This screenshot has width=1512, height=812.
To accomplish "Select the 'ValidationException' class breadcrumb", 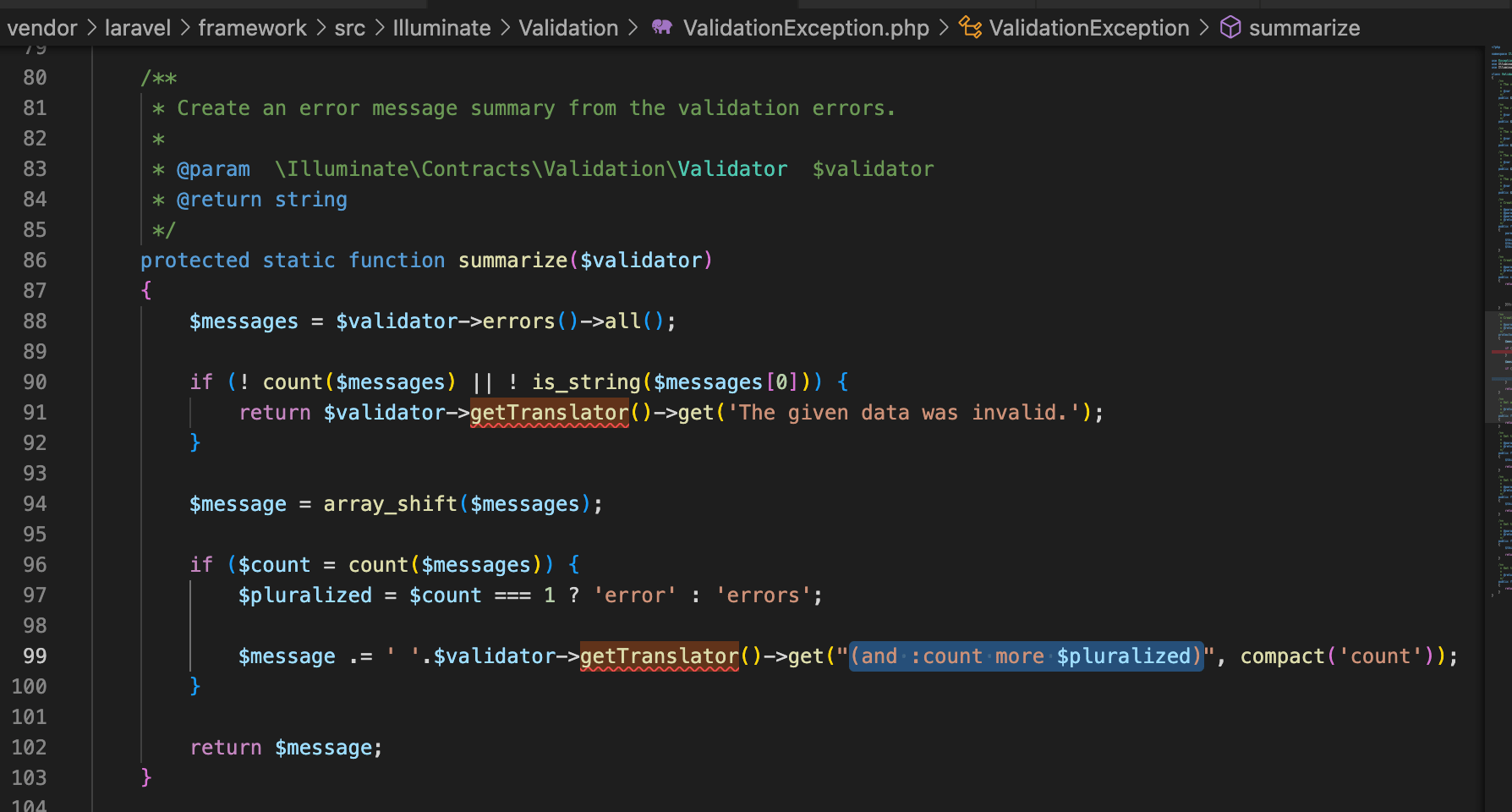I will 1089,28.
